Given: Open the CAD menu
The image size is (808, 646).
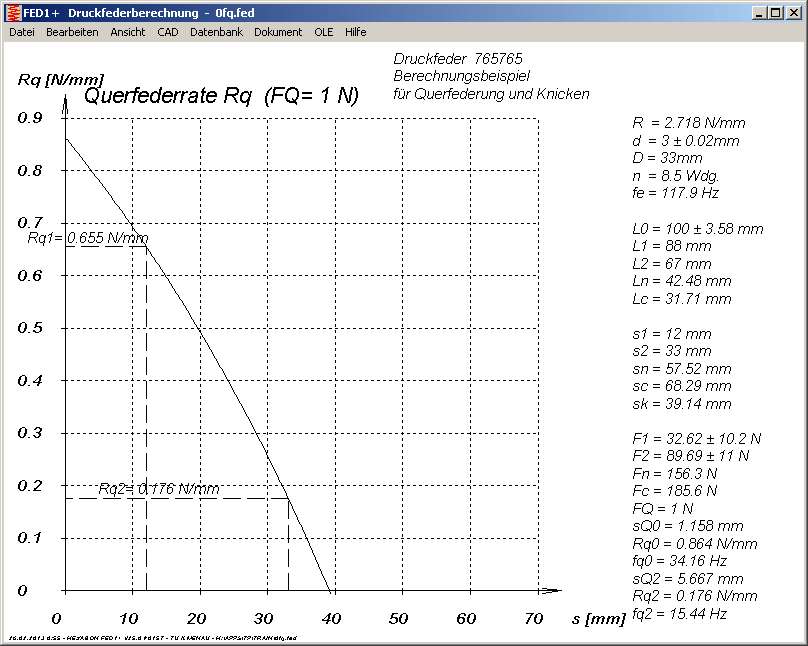Looking at the screenshot, I should [x=167, y=32].
